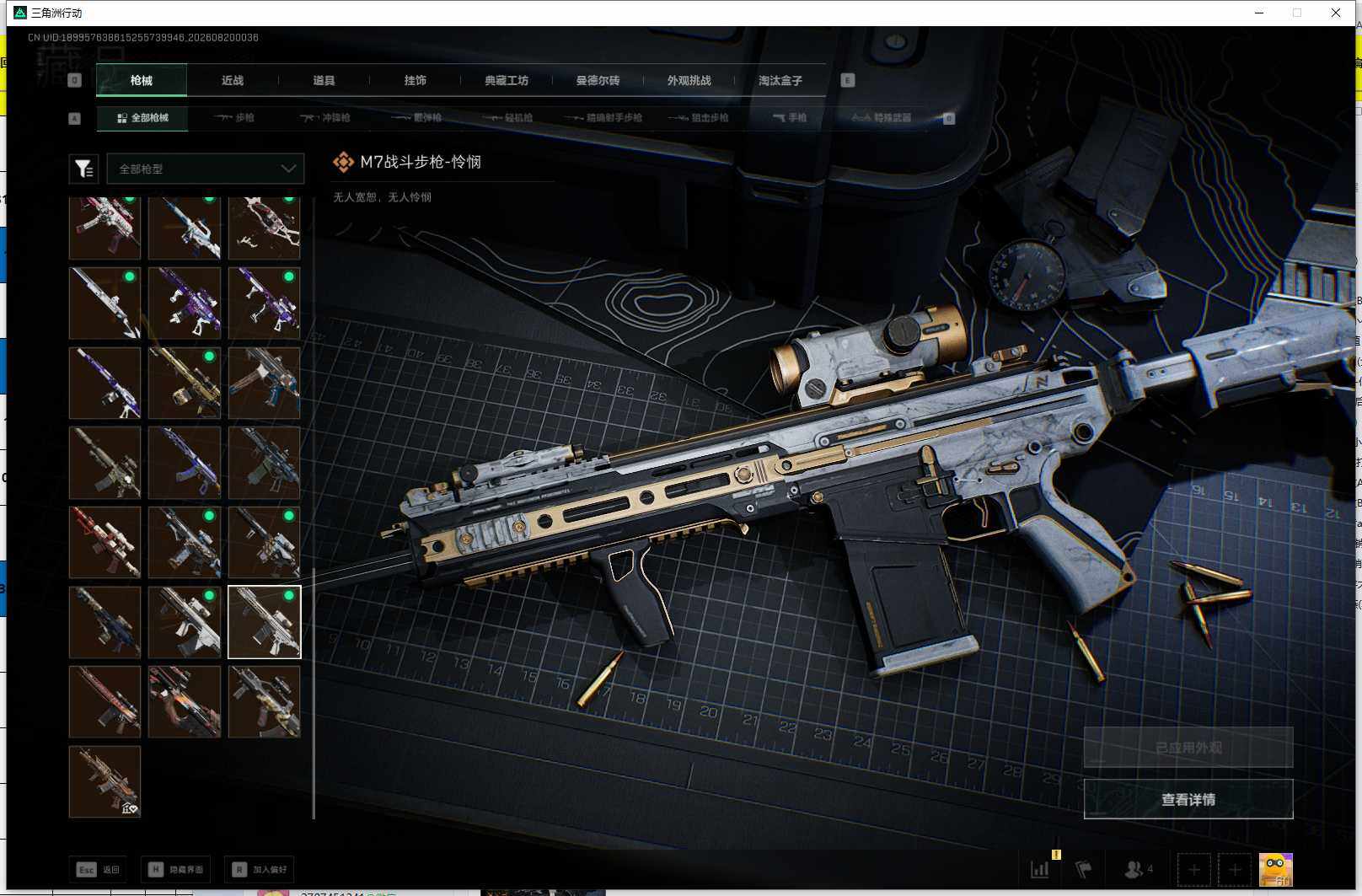
Task: Filter skins by 精确射手步枪 marksman rifles
Action: coord(603,118)
